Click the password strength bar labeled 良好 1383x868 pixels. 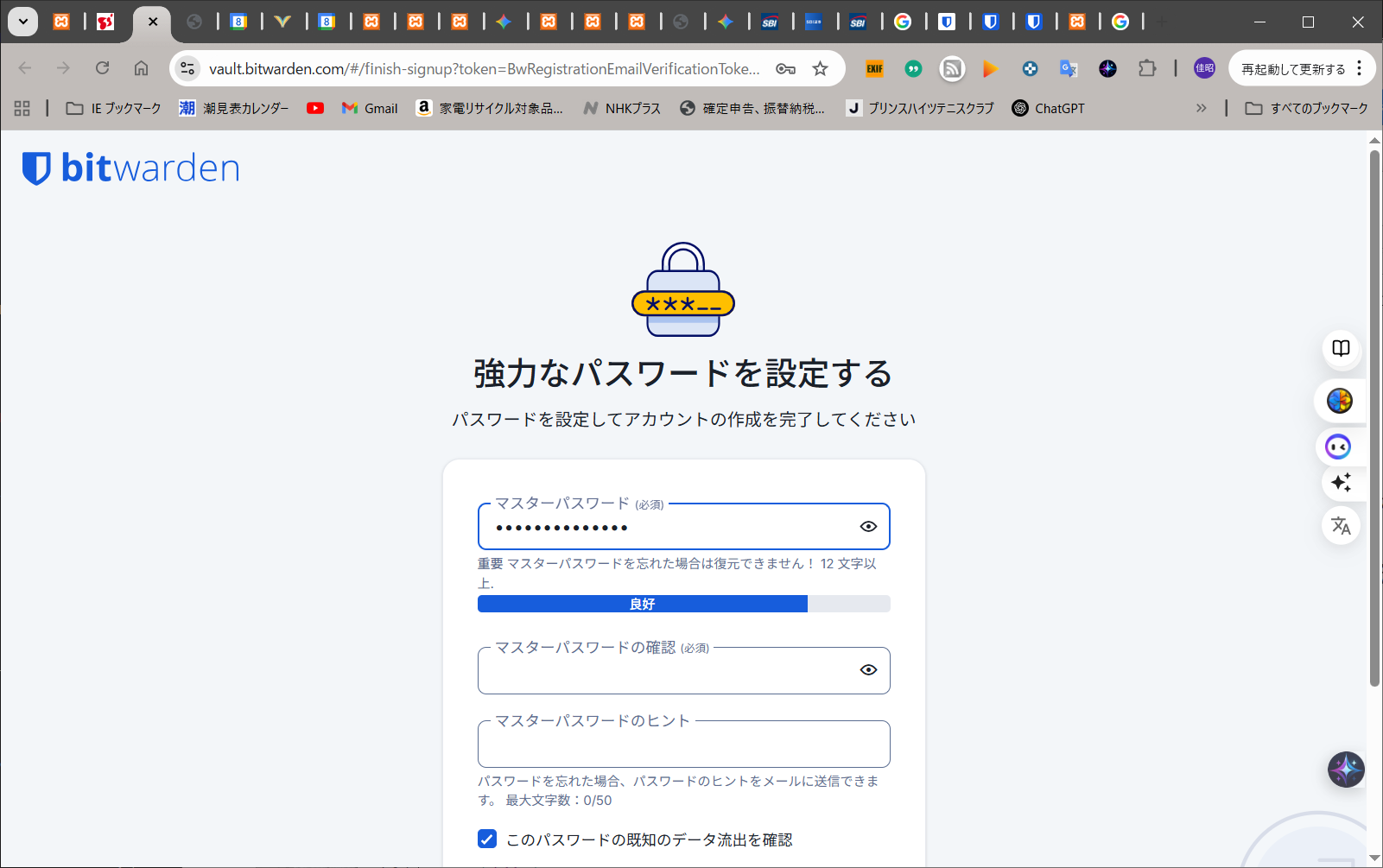coord(643,604)
